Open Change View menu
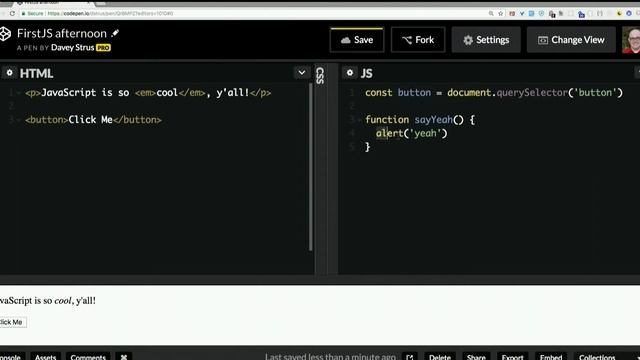Viewport: 640px width, 360px height. (571, 40)
